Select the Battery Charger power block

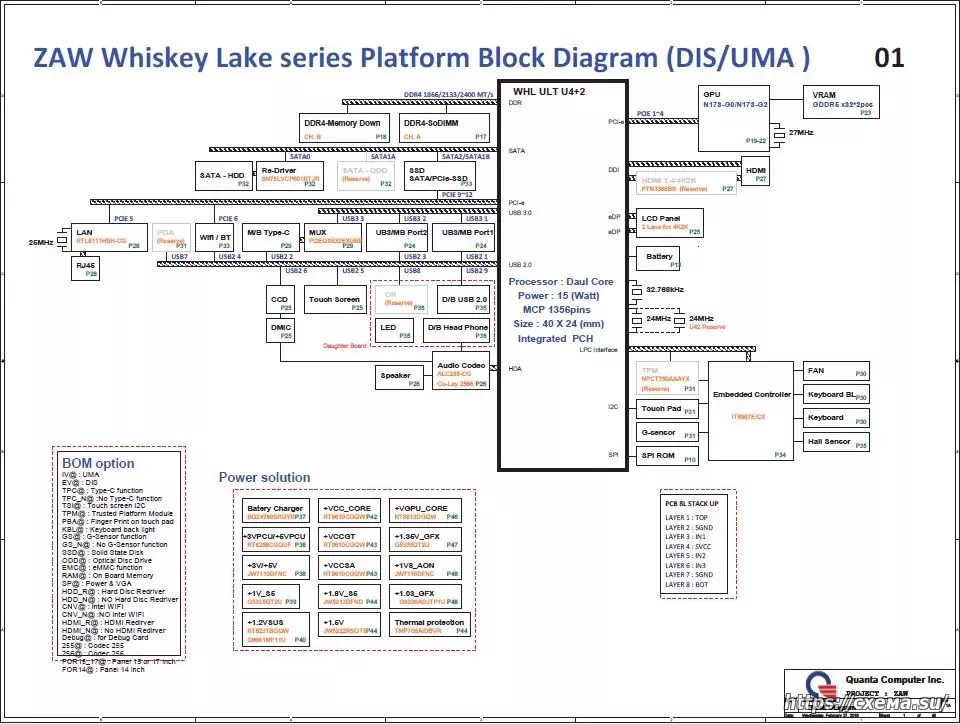(275, 512)
